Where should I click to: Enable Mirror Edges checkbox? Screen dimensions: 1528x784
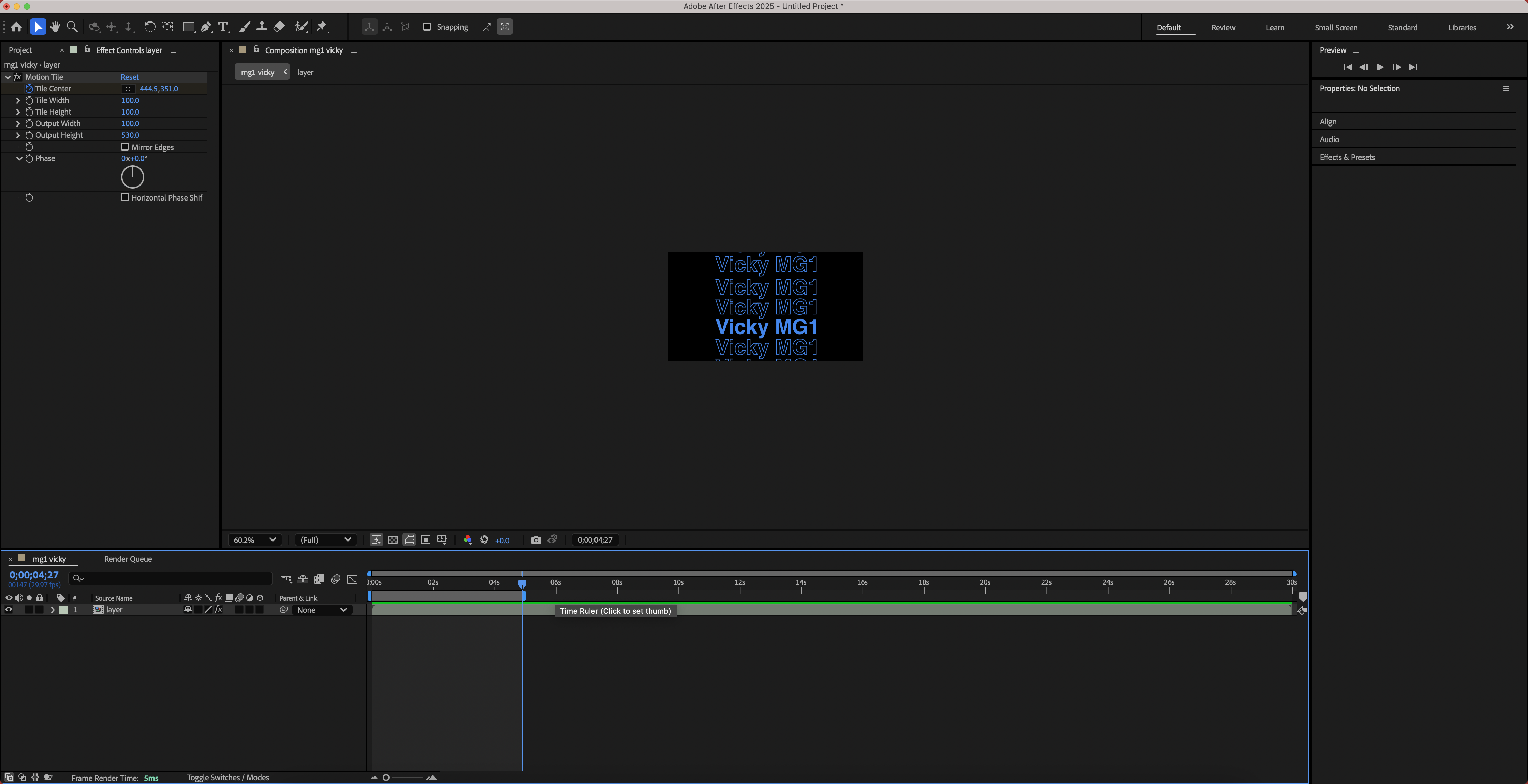124,147
